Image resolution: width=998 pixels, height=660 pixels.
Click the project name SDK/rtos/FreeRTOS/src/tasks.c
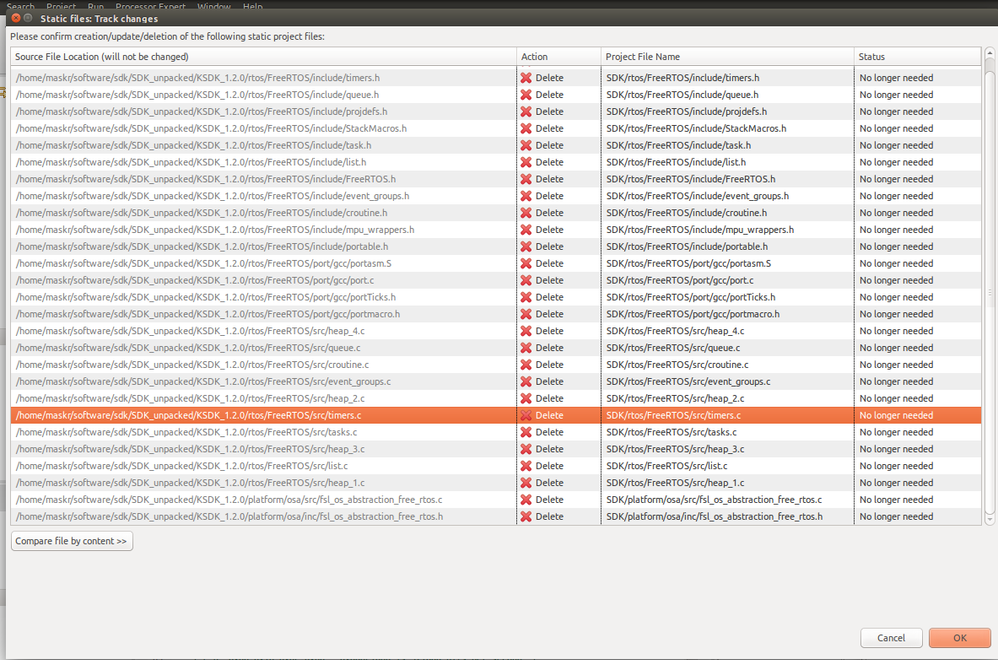[671, 432]
